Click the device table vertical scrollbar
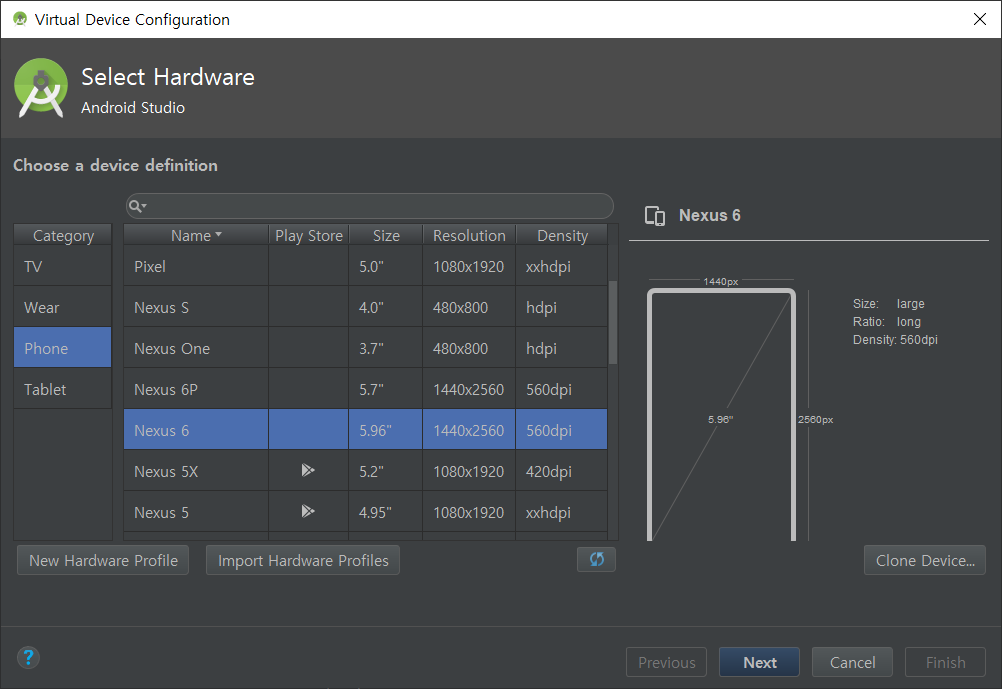The height and width of the screenshot is (689, 1002). point(613,322)
